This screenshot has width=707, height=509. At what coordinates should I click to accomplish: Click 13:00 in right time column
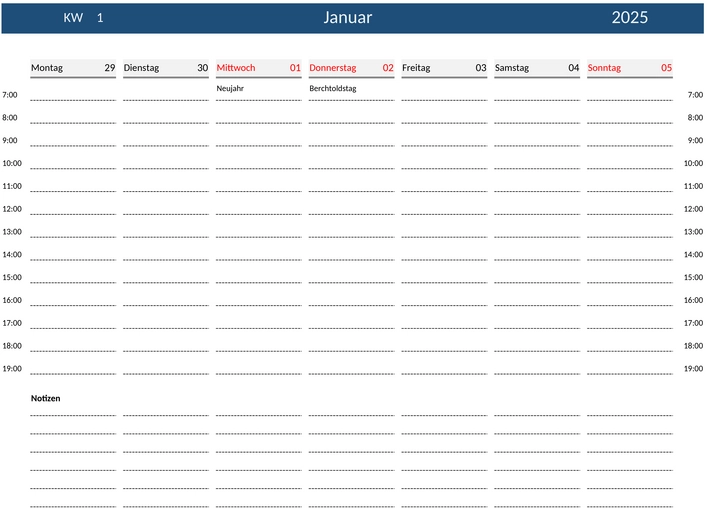pyautogui.click(x=693, y=232)
